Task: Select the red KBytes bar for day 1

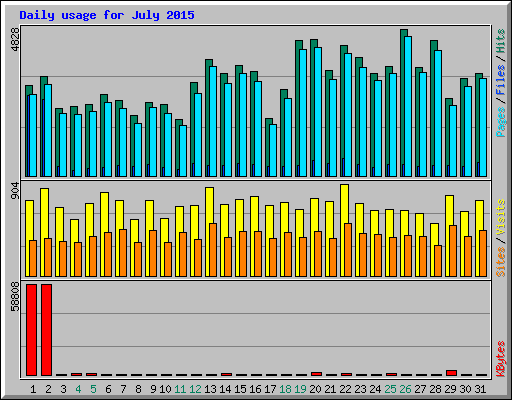Action: 31,330
